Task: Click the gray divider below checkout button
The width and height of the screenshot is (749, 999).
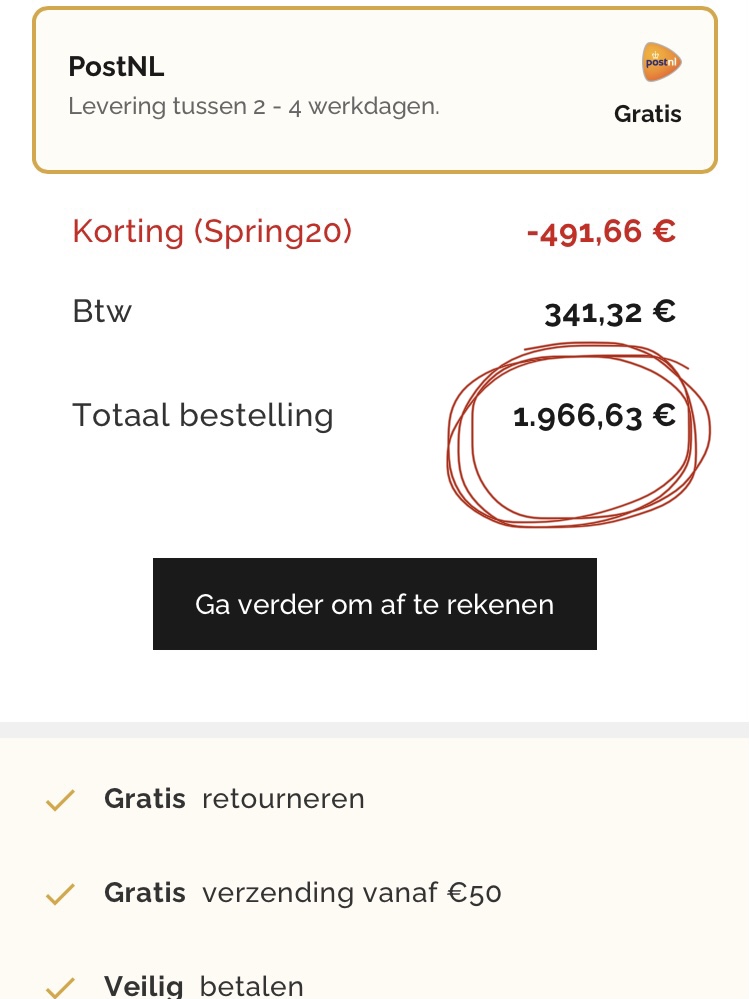Action: pyautogui.click(x=374, y=729)
